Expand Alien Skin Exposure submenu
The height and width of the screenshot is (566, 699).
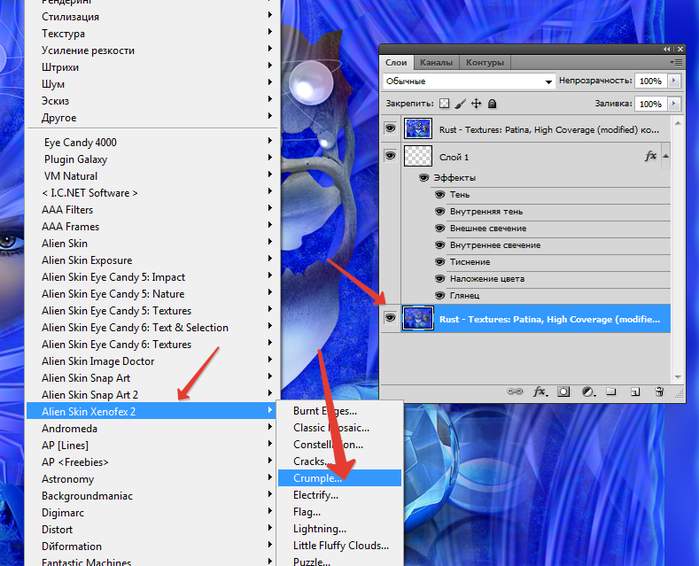[x=152, y=260]
